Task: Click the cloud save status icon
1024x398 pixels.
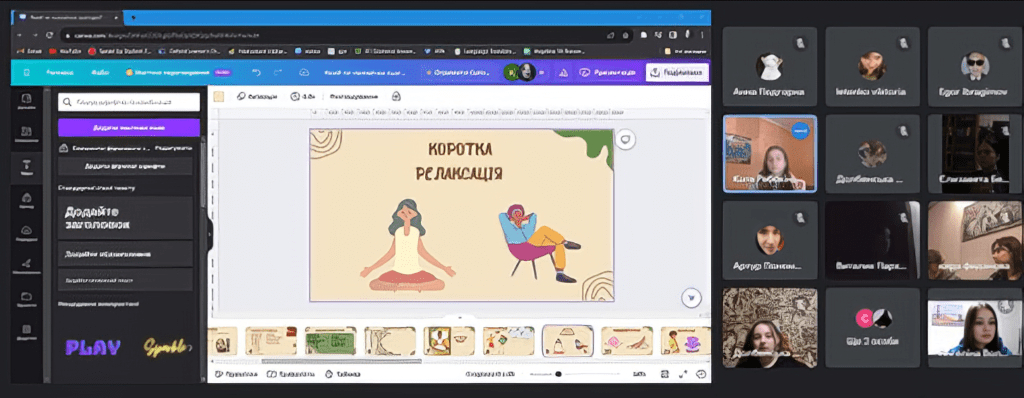Action: pos(304,73)
